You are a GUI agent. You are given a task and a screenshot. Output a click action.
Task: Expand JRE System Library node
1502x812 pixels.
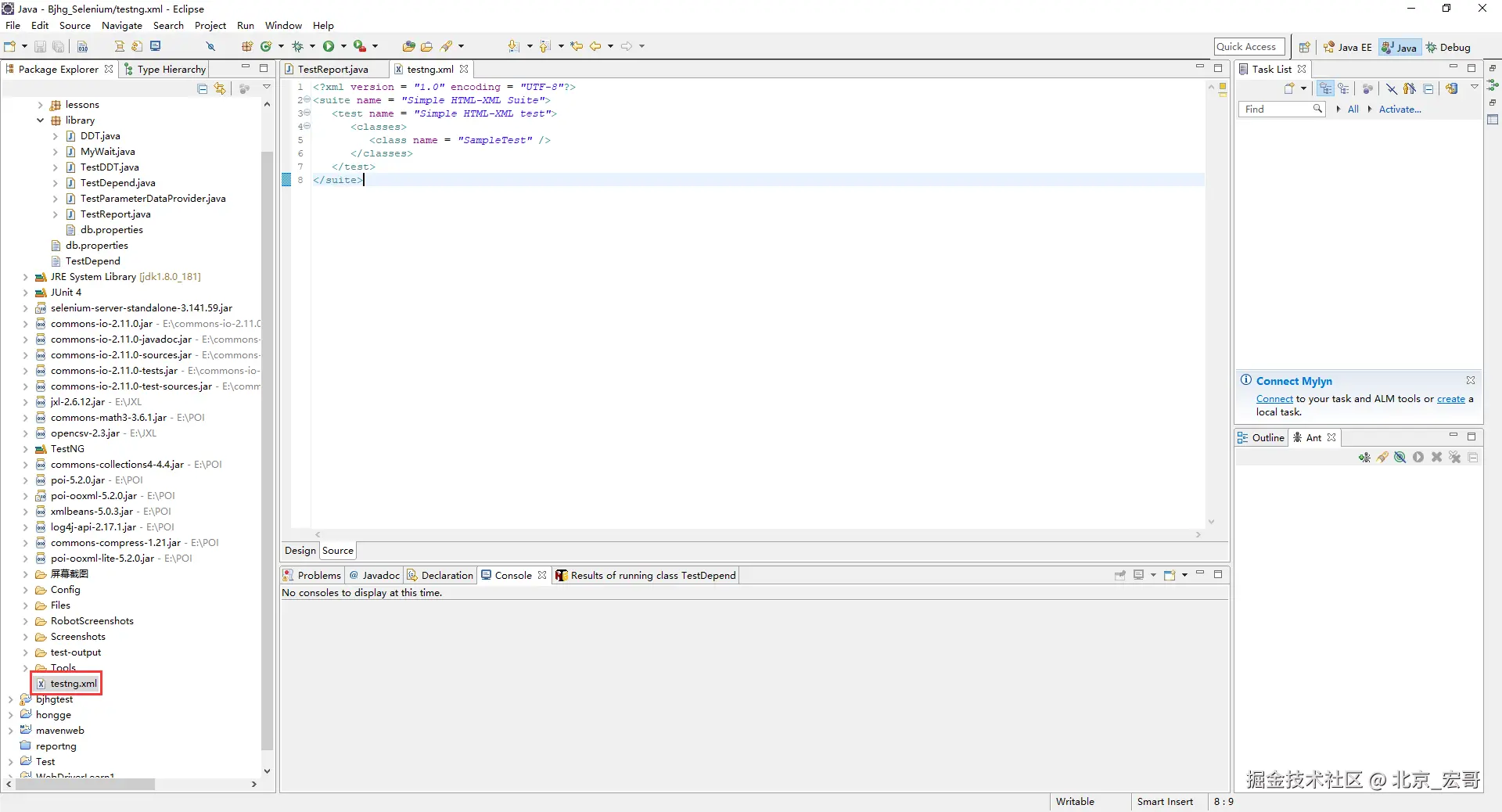coord(26,277)
